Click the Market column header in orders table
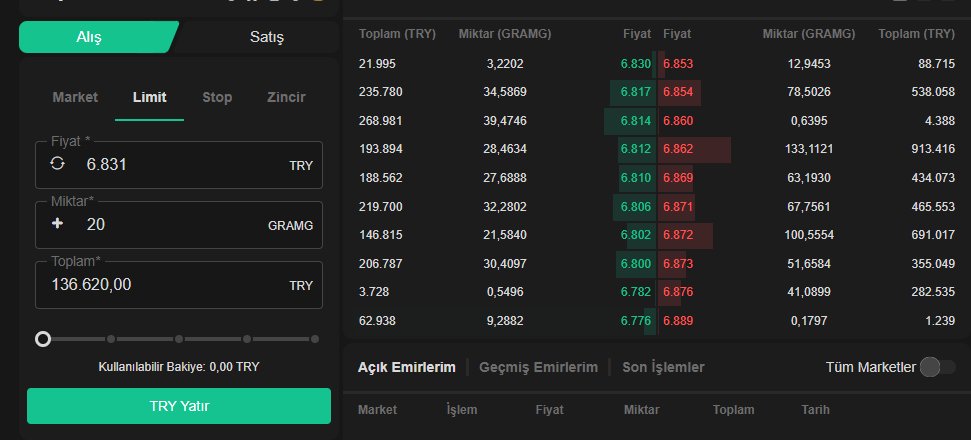 coord(377,410)
